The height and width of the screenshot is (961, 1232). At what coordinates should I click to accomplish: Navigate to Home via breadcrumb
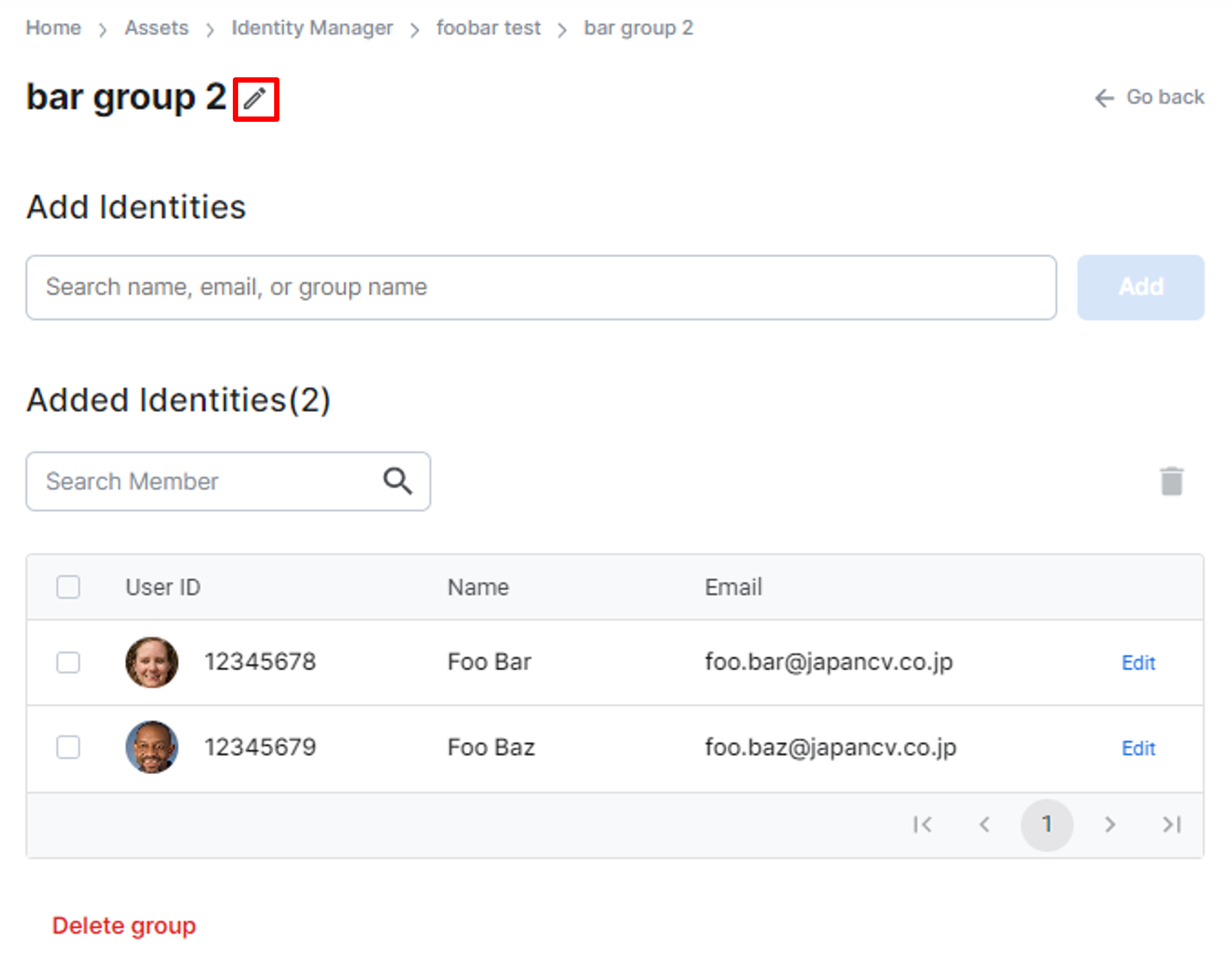53,27
